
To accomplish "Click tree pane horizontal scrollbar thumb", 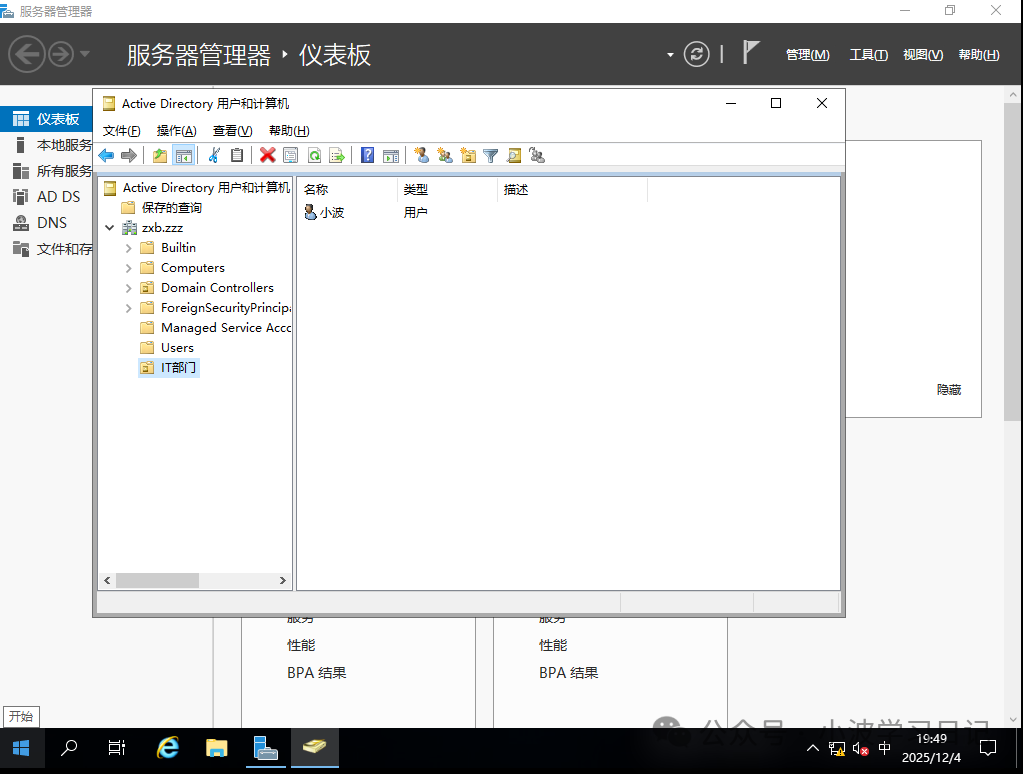I will click(157, 580).
